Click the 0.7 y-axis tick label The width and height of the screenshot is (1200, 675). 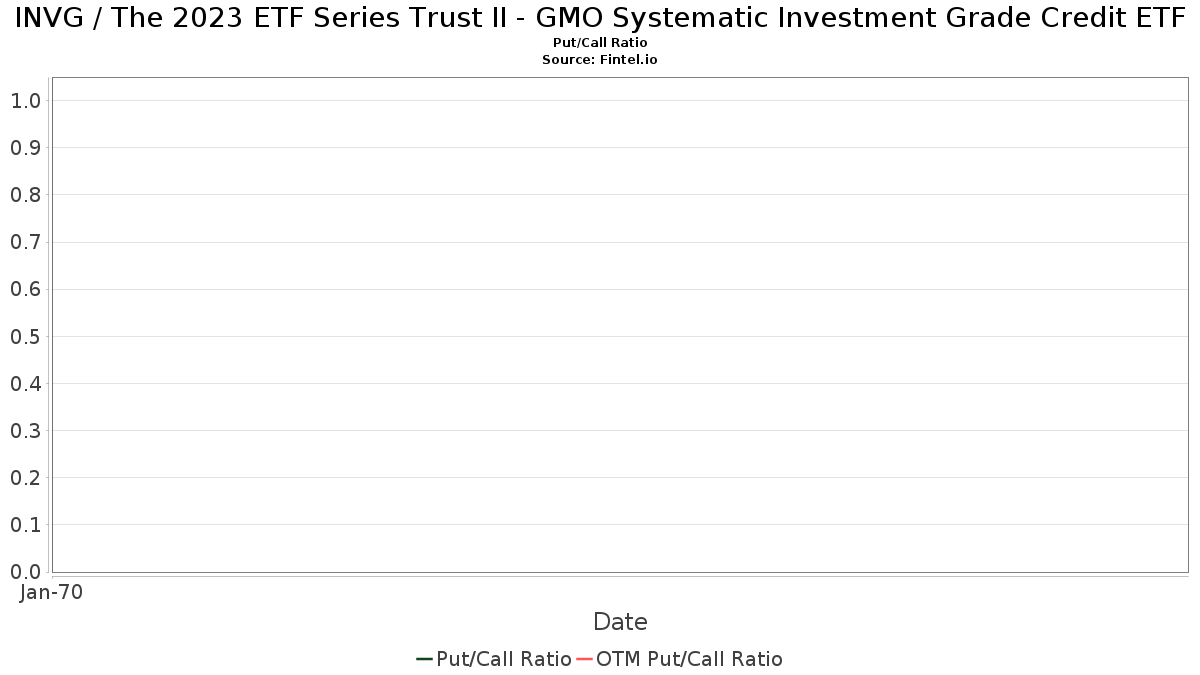[x=25, y=242]
